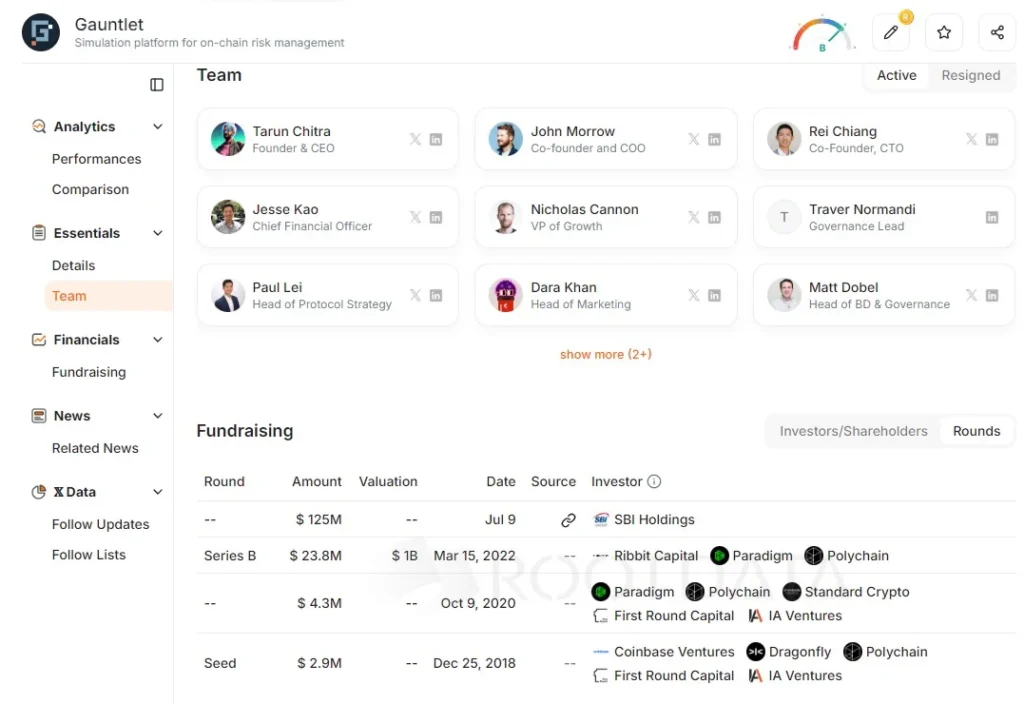
Task: Open source link for SBI Holdings round
Action: [x=568, y=520]
